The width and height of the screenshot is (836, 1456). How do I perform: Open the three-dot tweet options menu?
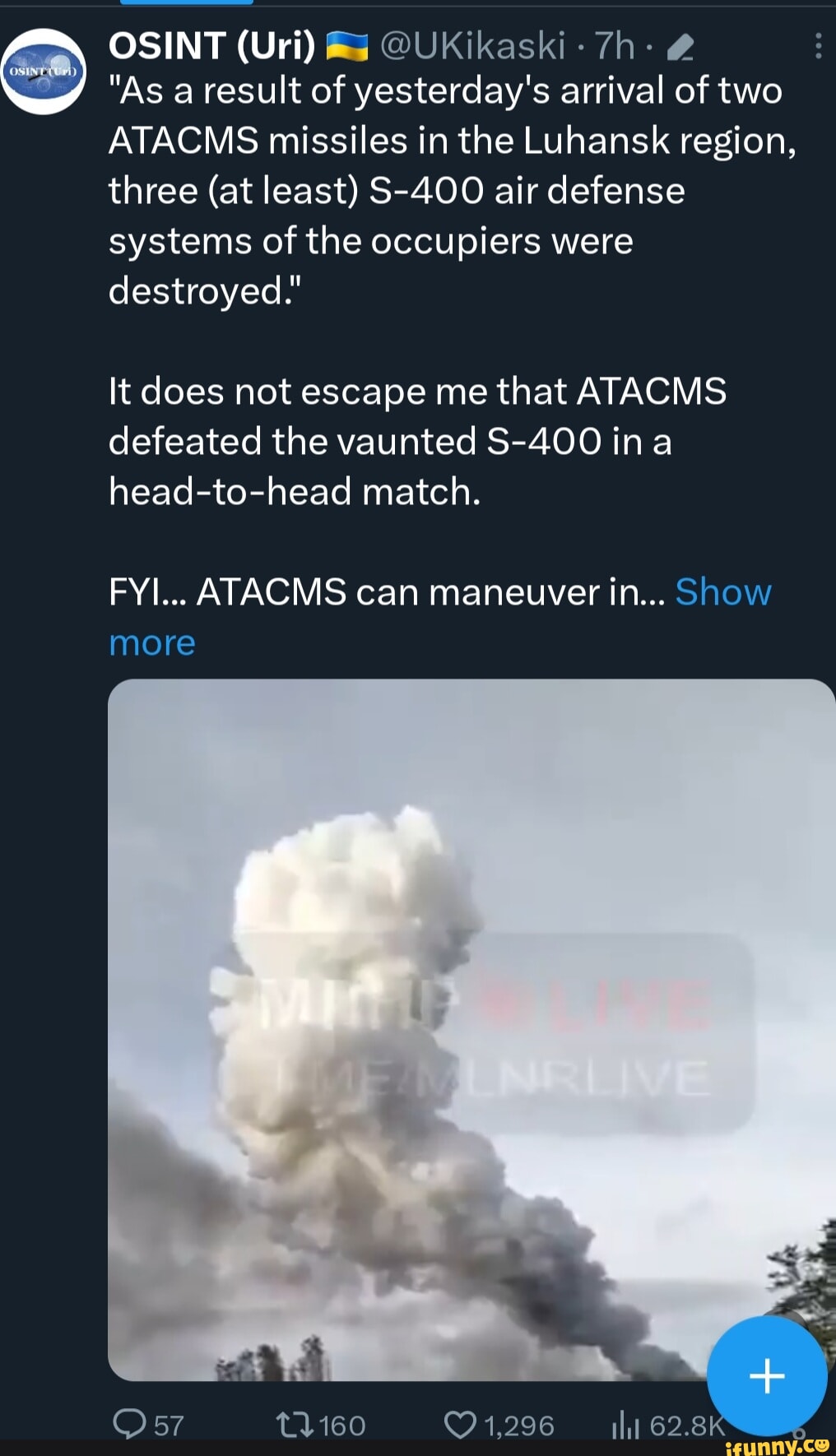point(817,46)
